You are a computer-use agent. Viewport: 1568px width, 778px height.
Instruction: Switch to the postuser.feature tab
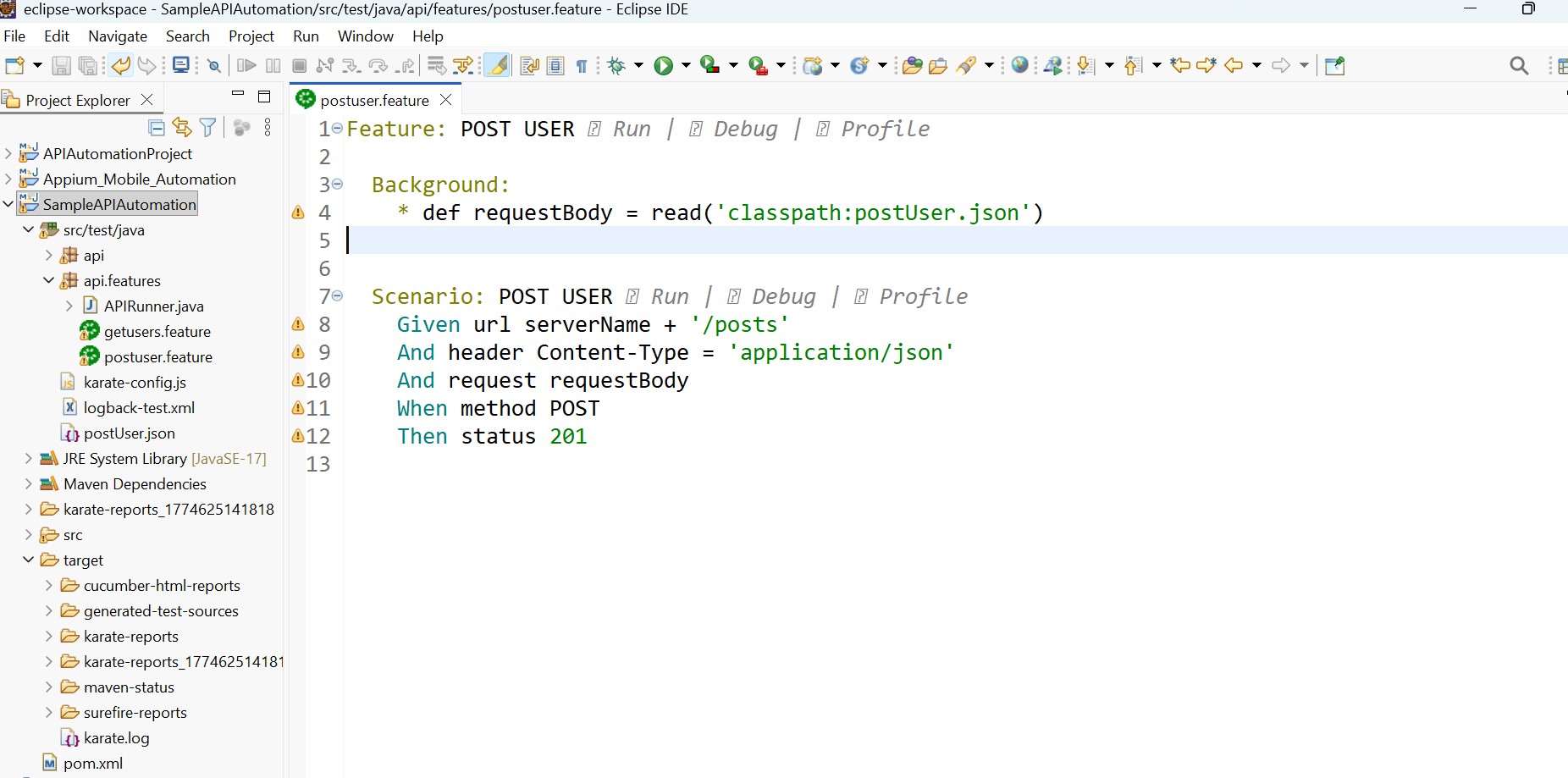(x=373, y=100)
